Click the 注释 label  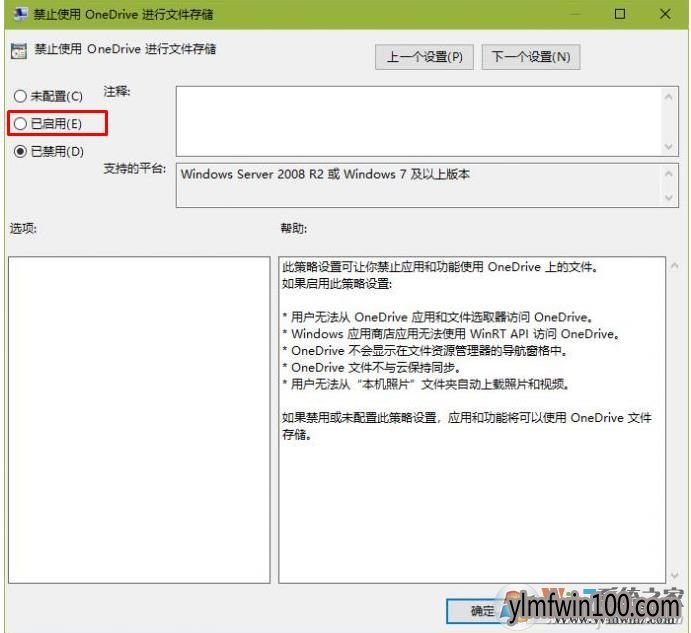pyautogui.click(x=117, y=92)
